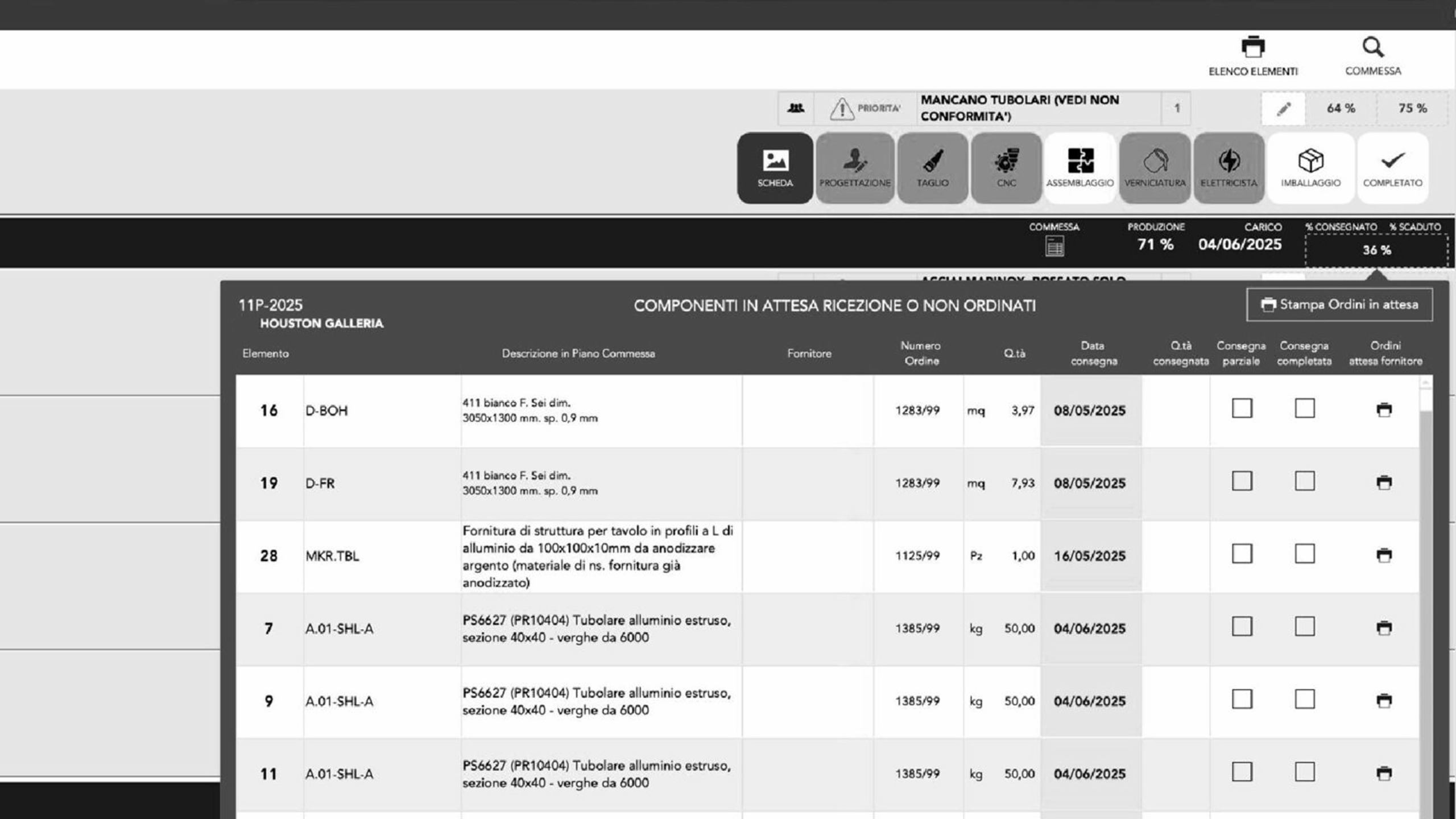
Task: Open the Commessa sheet icon in dark bar
Action: [1054, 246]
